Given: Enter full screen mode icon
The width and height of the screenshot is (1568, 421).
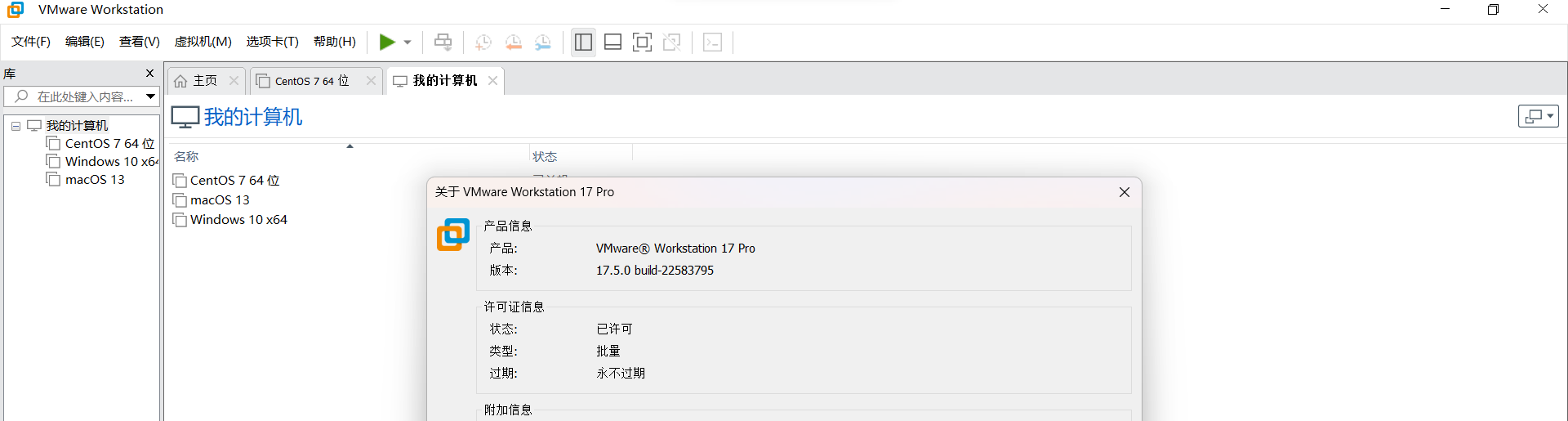Looking at the screenshot, I should point(643,42).
